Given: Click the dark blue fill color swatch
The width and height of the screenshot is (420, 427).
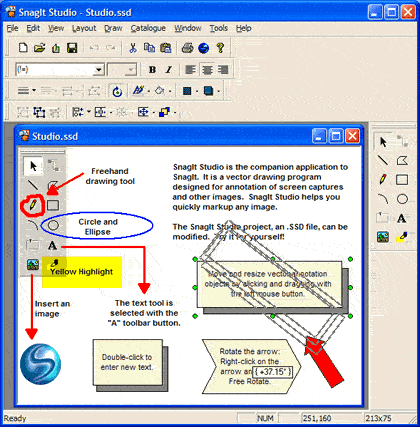Looking at the screenshot, I should 187,91.
